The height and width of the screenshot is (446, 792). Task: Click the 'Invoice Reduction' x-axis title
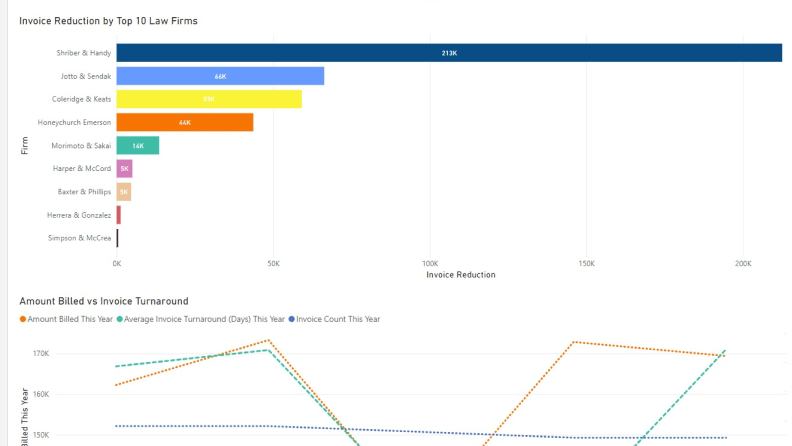(x=460, y=275)
